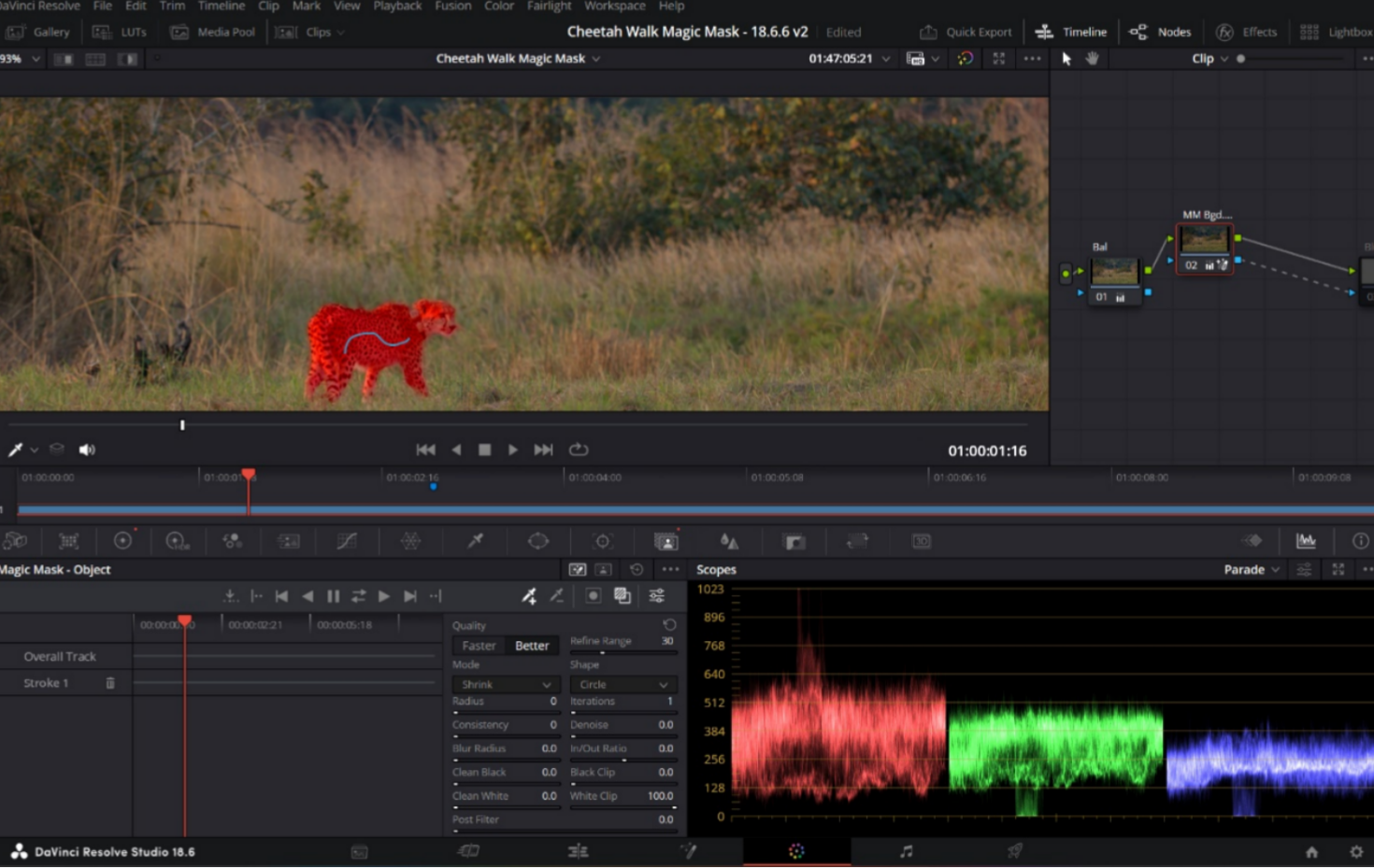Screen dimensions: 1374x868
Task: Select the Qualifier eyedropper palette
Action: click(475, 541)
